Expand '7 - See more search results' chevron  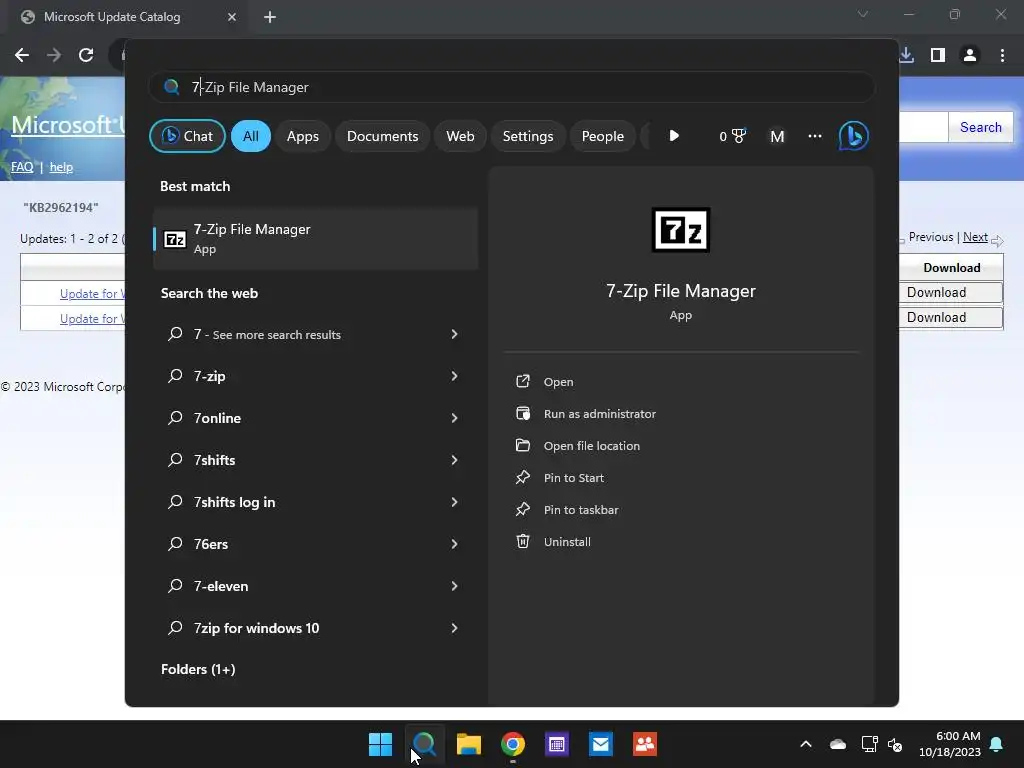pyautogui.click(x=454, y=334)
